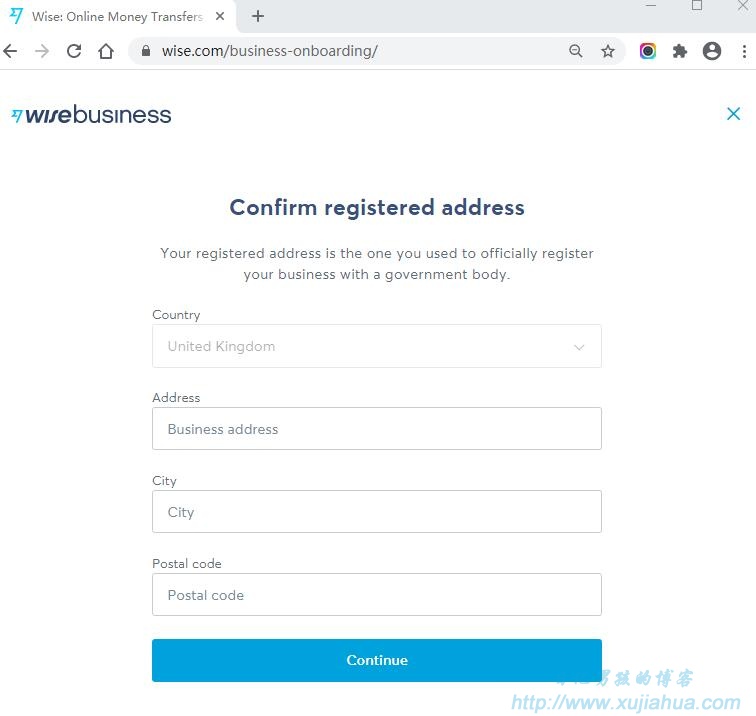Bookmark this page with the star icon
The height and width of the screenshot is (716, 756).
pyautogui.click(x=608, y=51)
